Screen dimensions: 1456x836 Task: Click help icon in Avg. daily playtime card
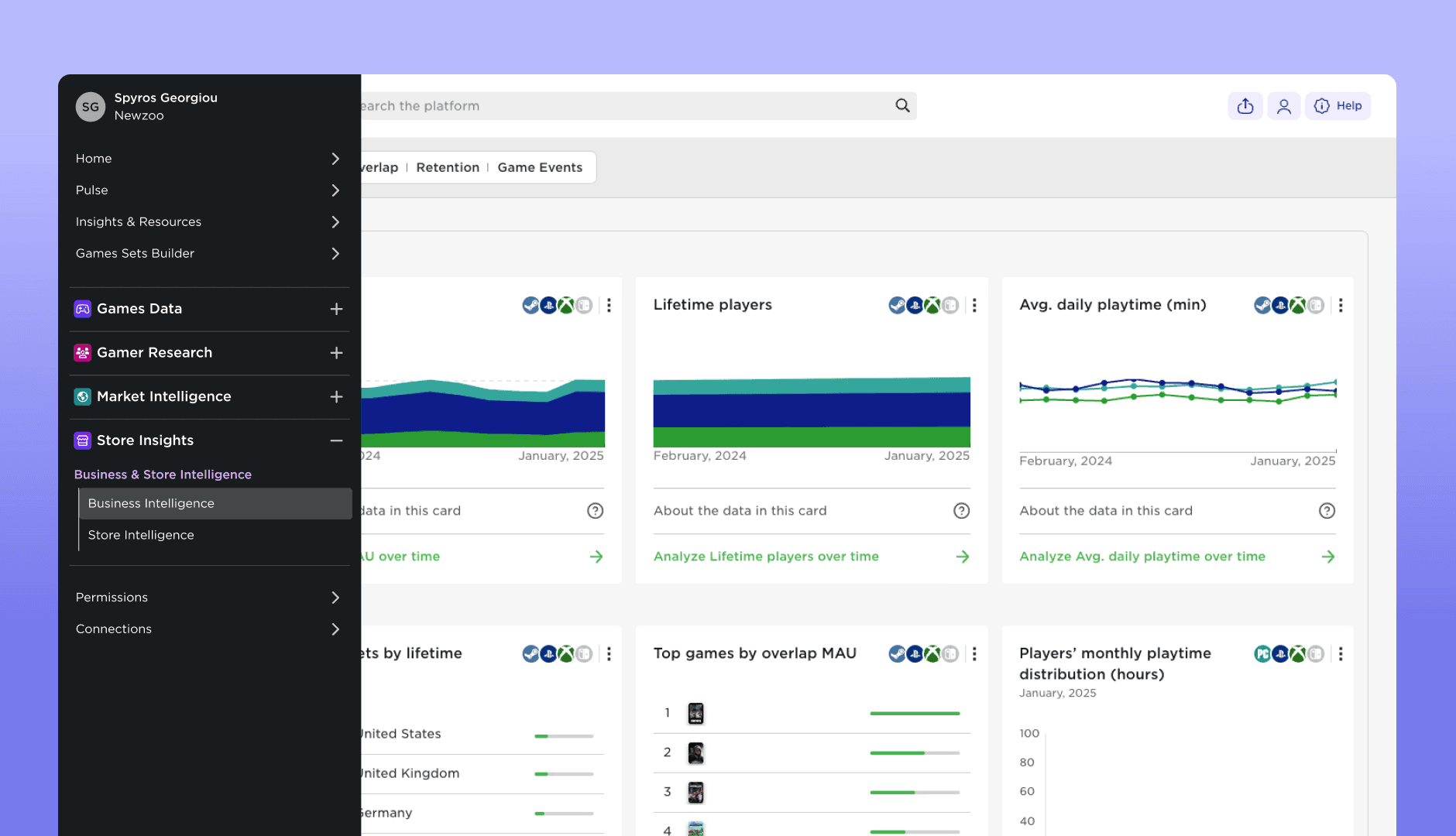[1327, 511]
